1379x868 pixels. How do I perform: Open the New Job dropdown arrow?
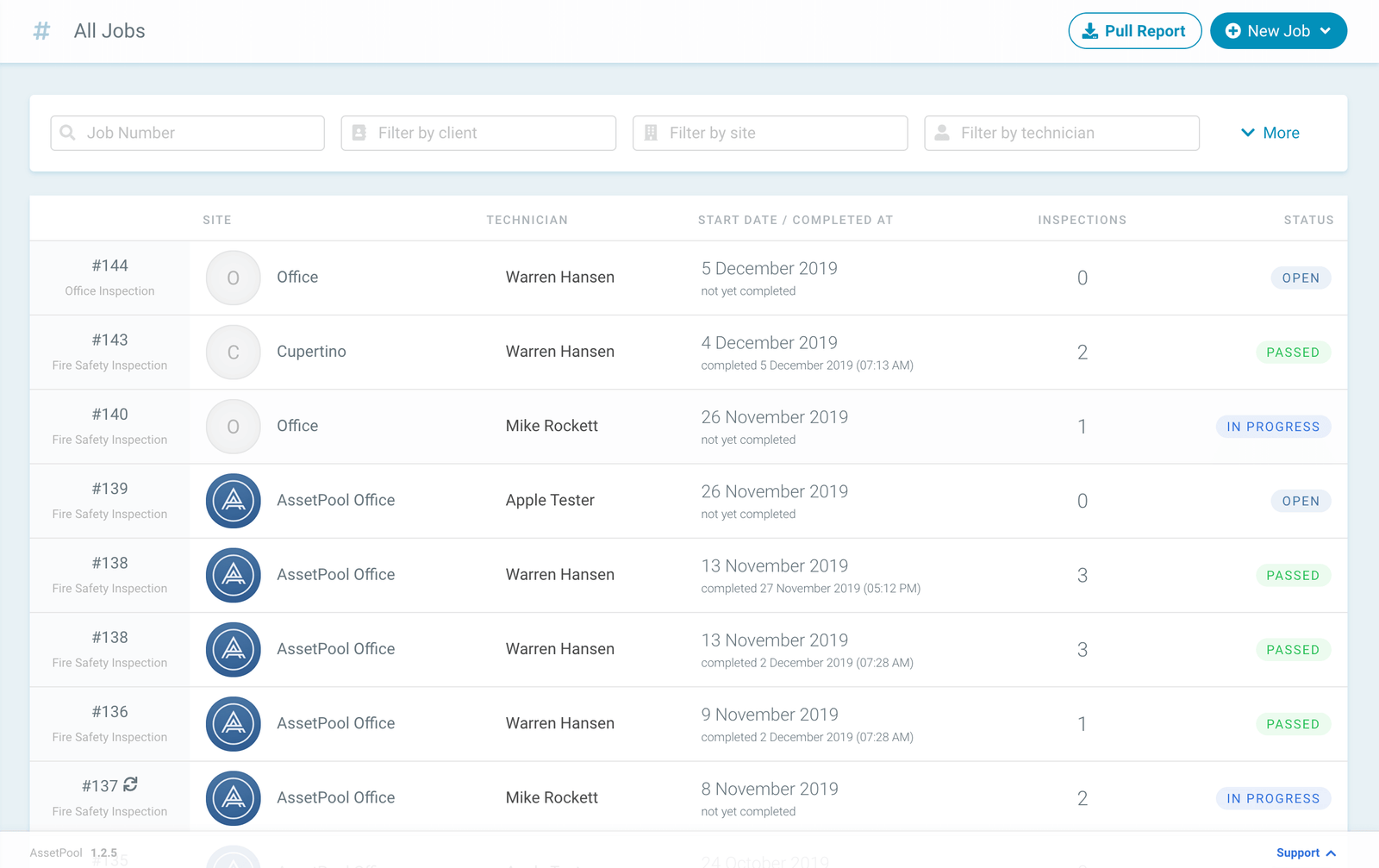tap(1326, 31)
